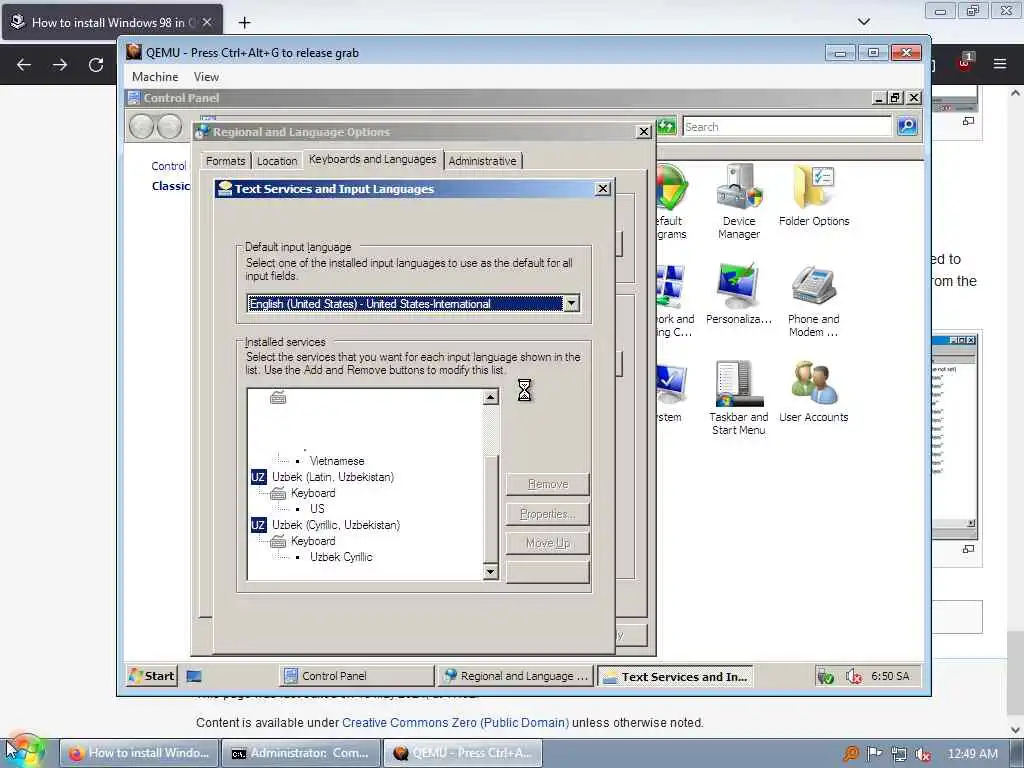Select the US keyboard under Uzbek Latin

(317, 509)
